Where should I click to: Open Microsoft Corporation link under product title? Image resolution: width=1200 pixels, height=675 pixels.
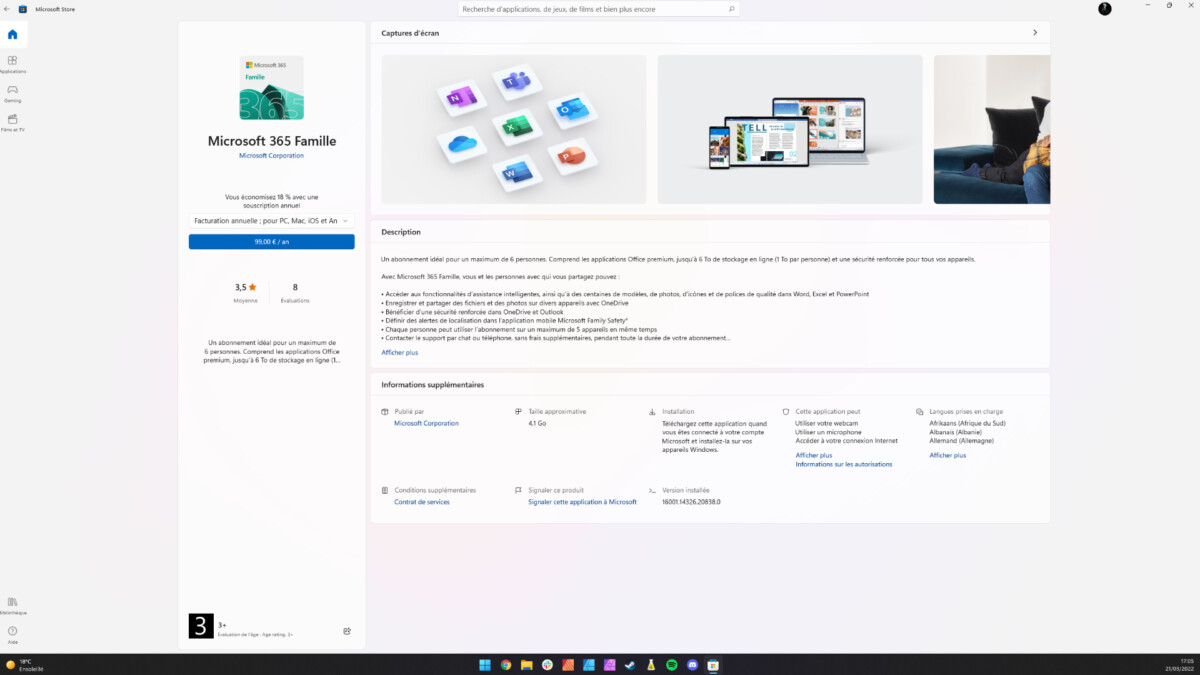[271, 156]
